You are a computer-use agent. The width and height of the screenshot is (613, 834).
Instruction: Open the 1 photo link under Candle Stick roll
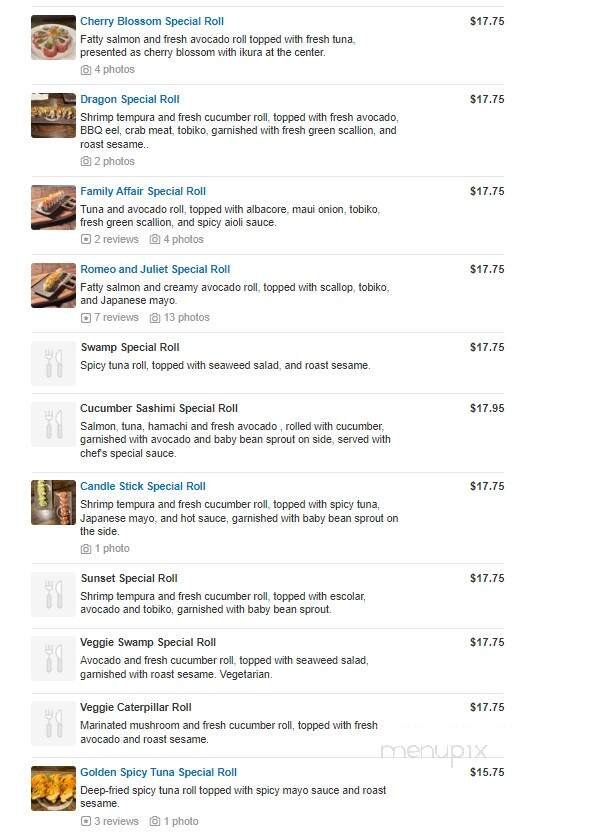[x=105, y=549]
